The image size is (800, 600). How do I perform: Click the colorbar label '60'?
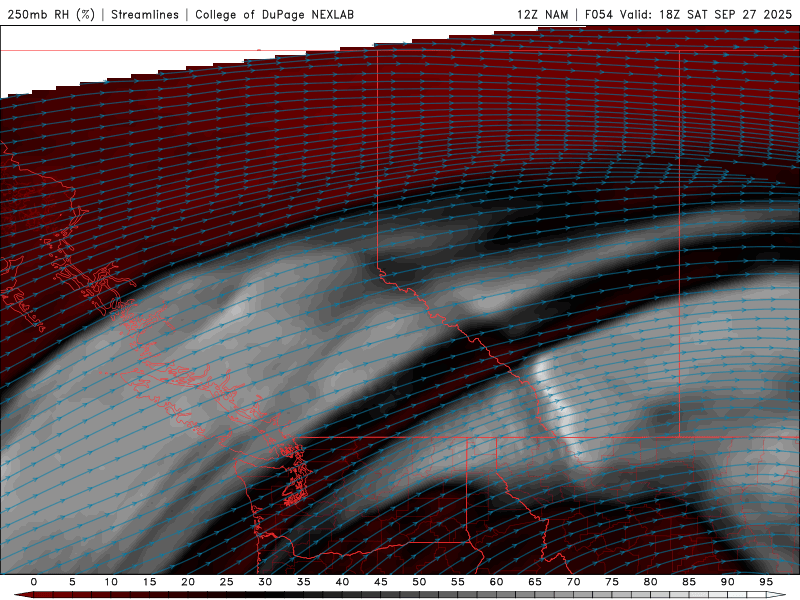[x=496, y=582]
